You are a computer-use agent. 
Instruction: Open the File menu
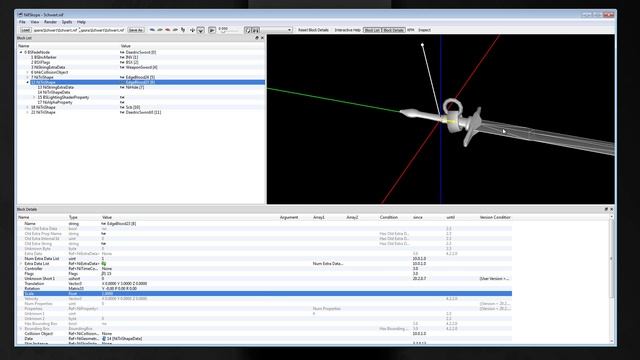click(x=22, y=22)
